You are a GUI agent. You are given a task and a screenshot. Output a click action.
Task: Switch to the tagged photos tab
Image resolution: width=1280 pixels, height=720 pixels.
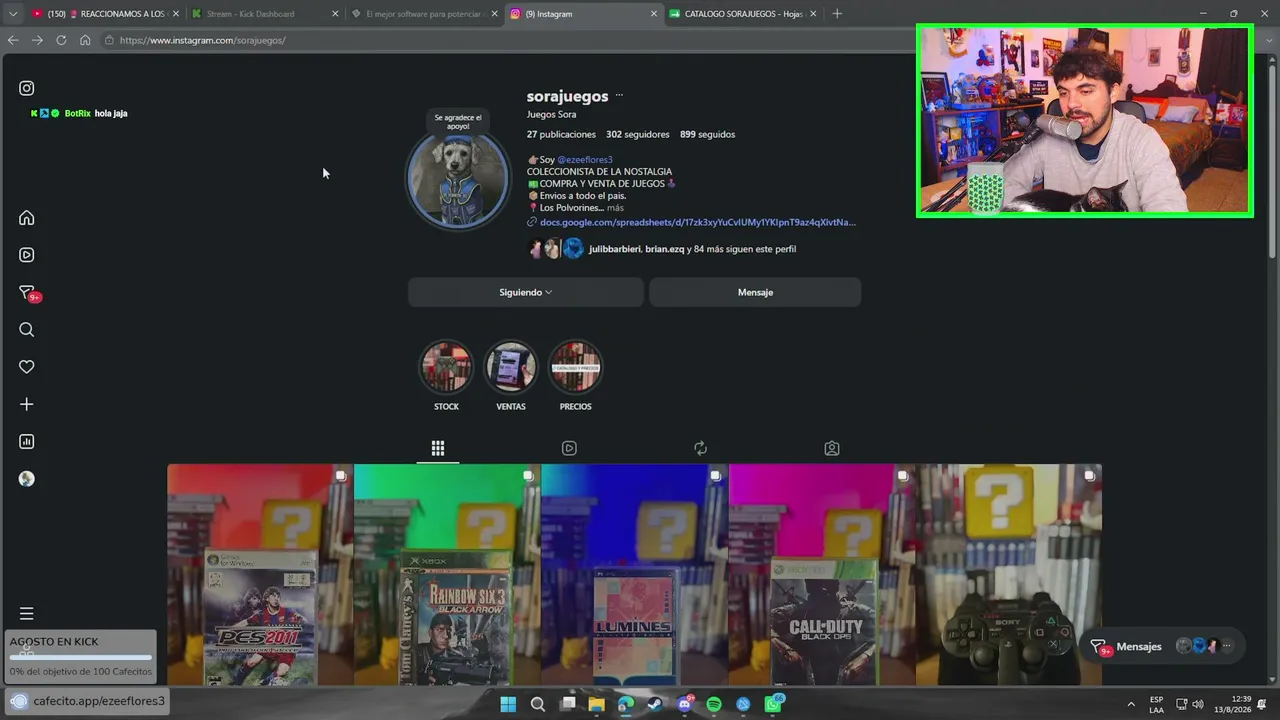[832, 448]
